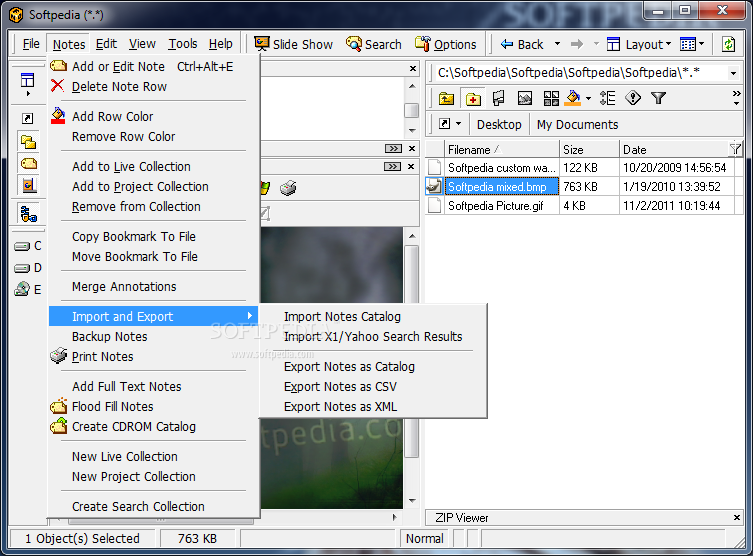Choose Add or Edit Note
The height and width of the screenshot is (556, 753).
pos(154,67)
